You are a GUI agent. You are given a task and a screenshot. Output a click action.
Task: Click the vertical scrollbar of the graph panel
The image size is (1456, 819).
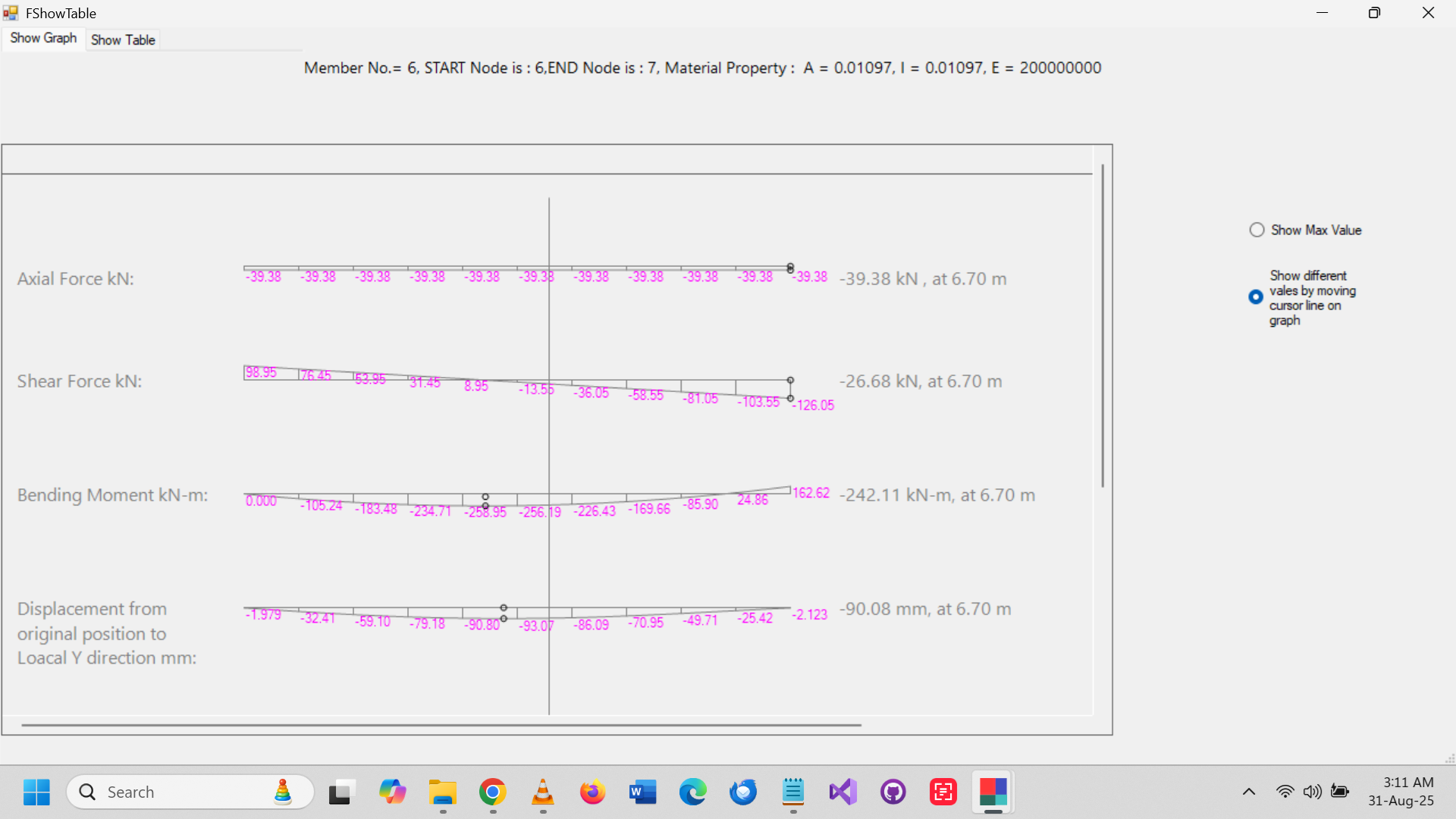tap(1101, 318)
